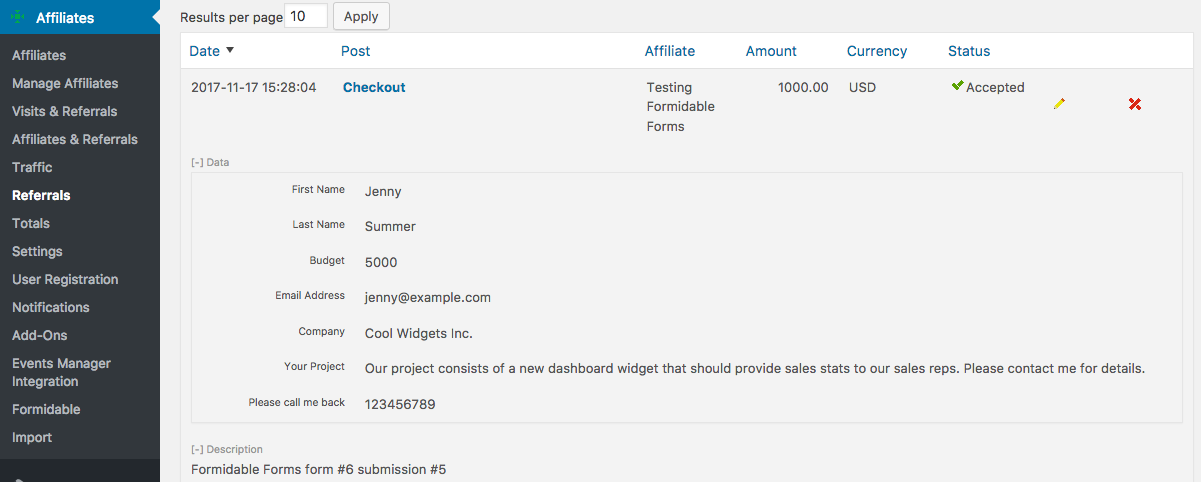This screenshot has height=482, width=1201.
Task: Click the red X delete referral icon
Action: point(1135,104)
